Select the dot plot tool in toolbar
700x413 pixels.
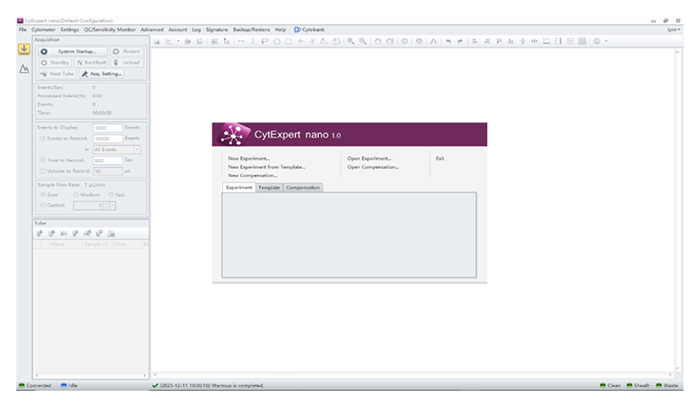[x=169, y=42]
